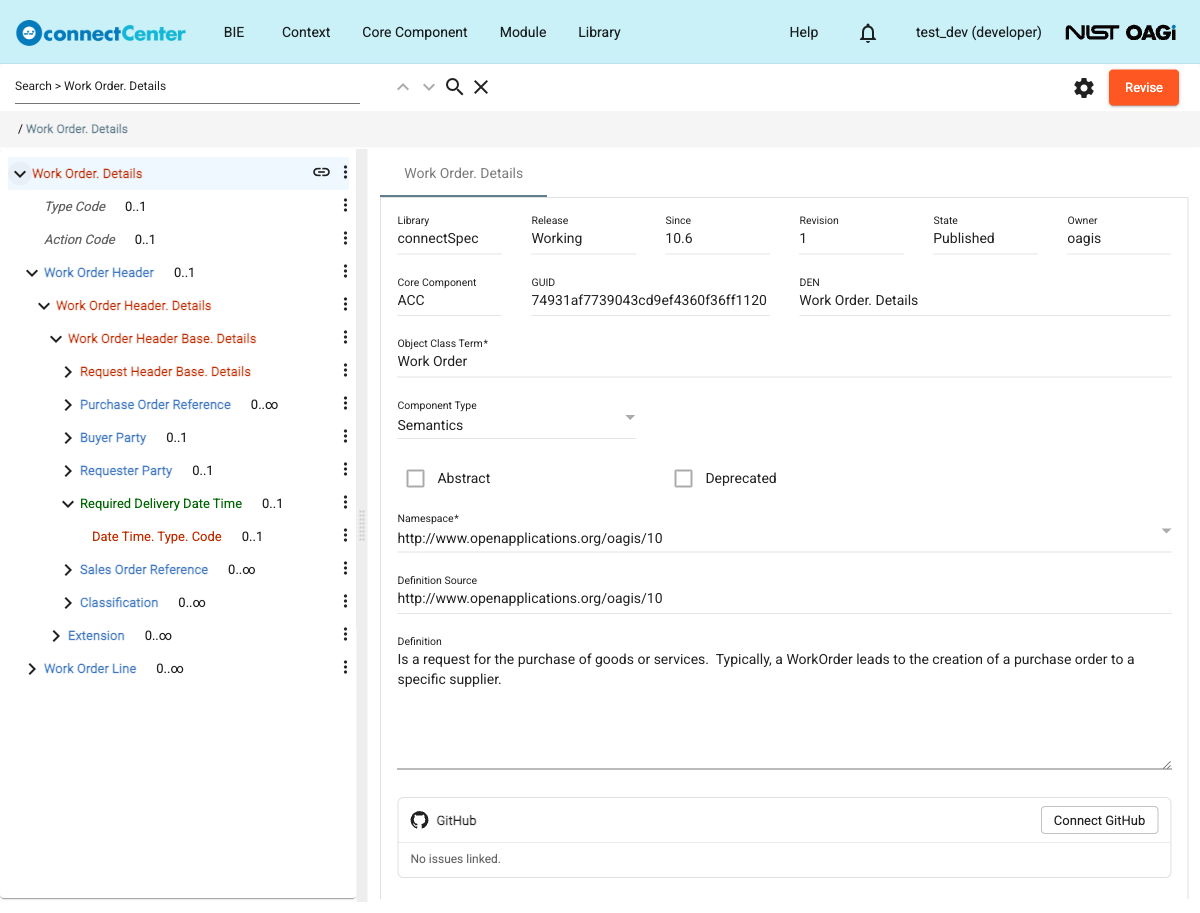Open three-dot menu for Extension
The image size is (1200, 913).
[345, 634]
